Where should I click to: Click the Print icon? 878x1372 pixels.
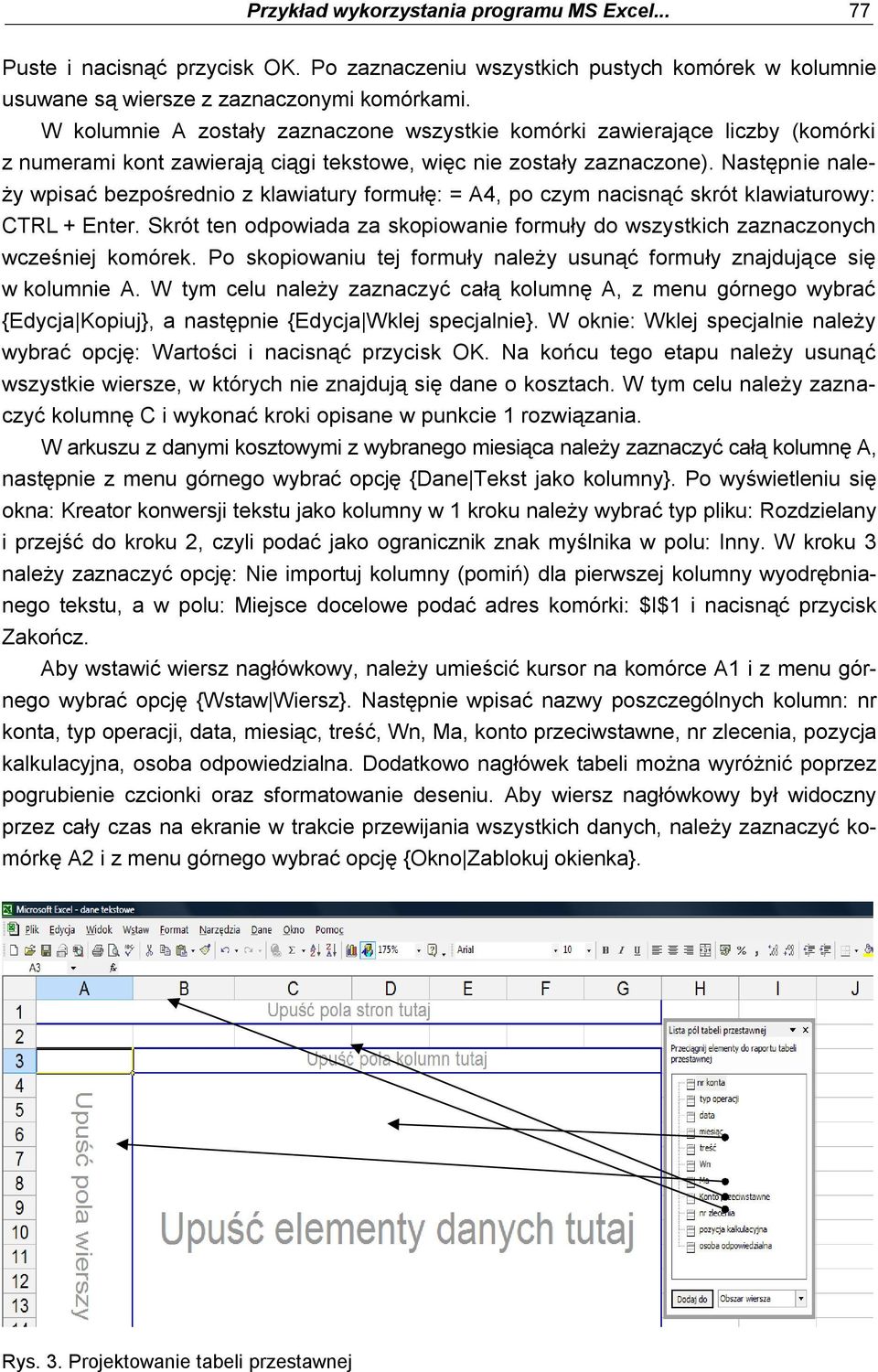(x=97, y=949)
